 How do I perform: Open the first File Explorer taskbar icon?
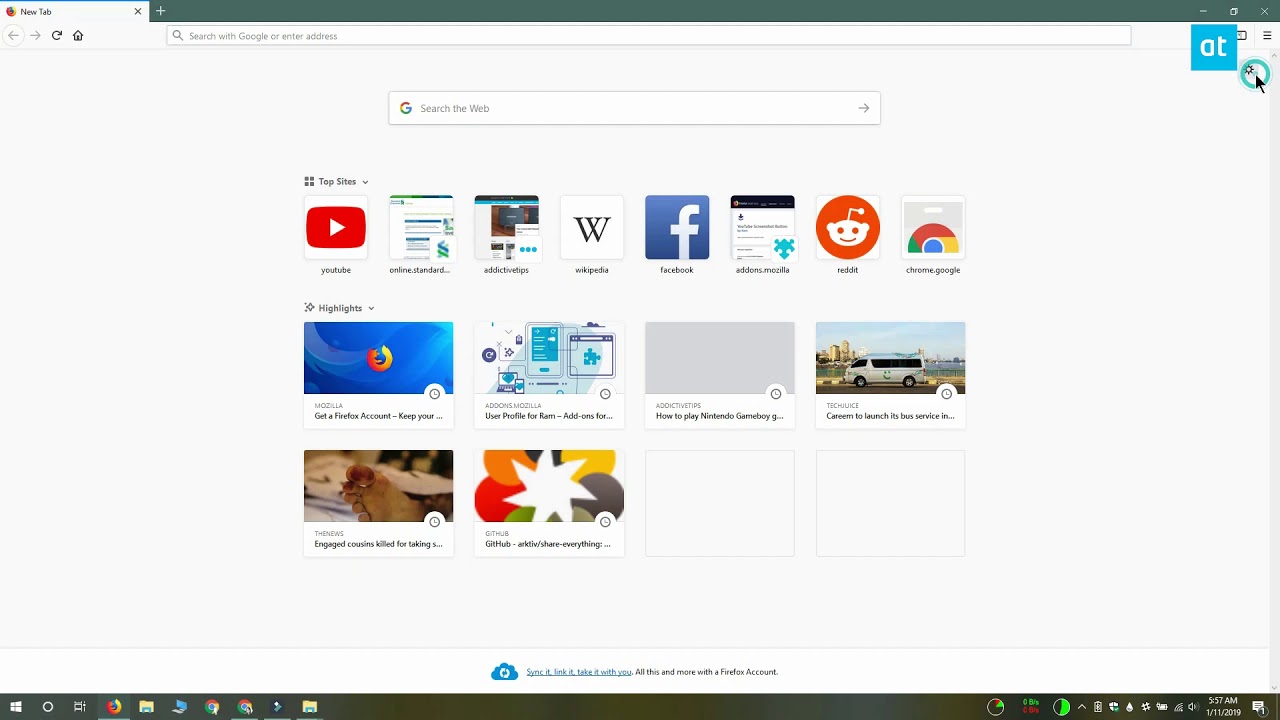[x=147, y=707]
